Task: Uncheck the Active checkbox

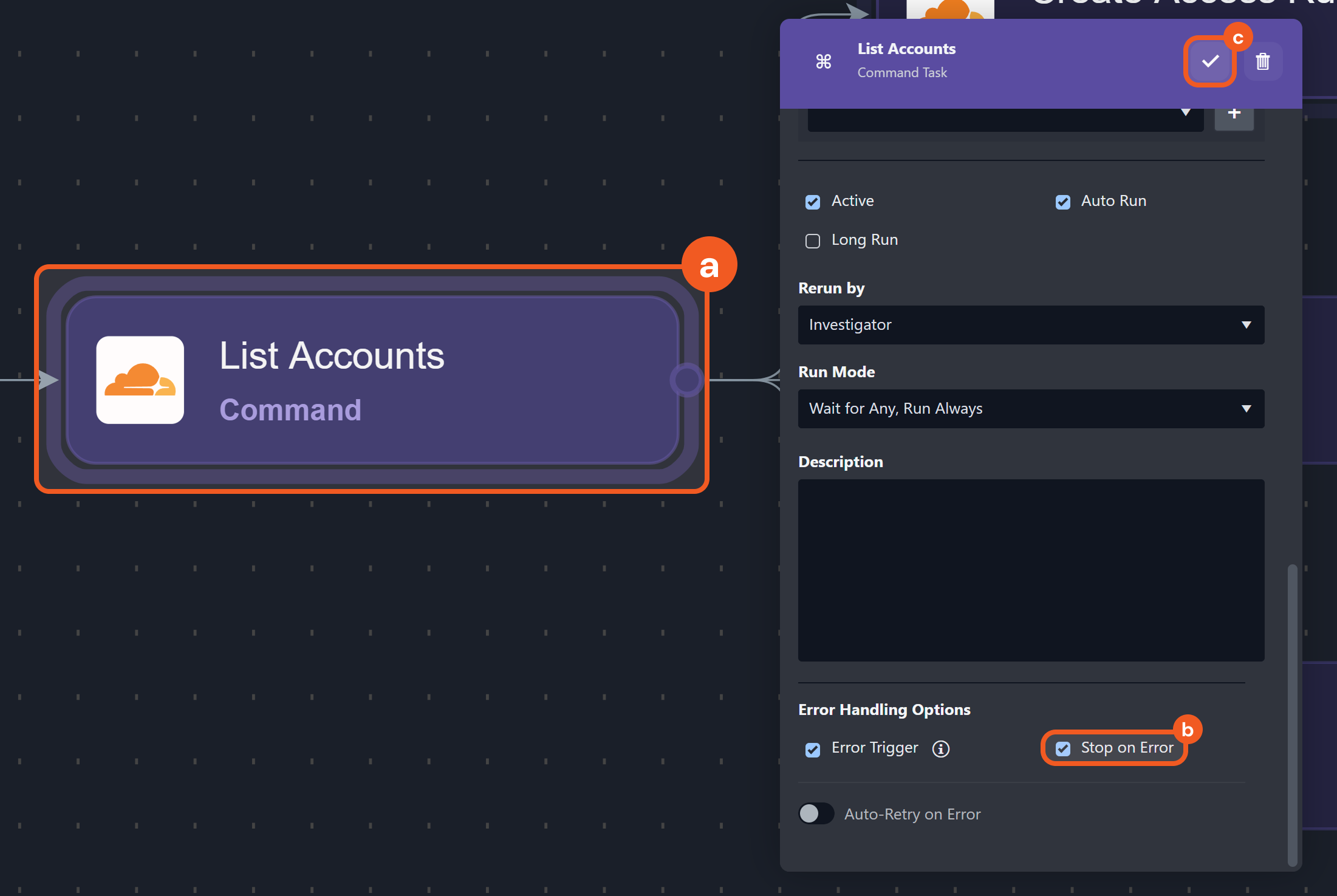Action: pyautogui.click(x=813, y=202)
